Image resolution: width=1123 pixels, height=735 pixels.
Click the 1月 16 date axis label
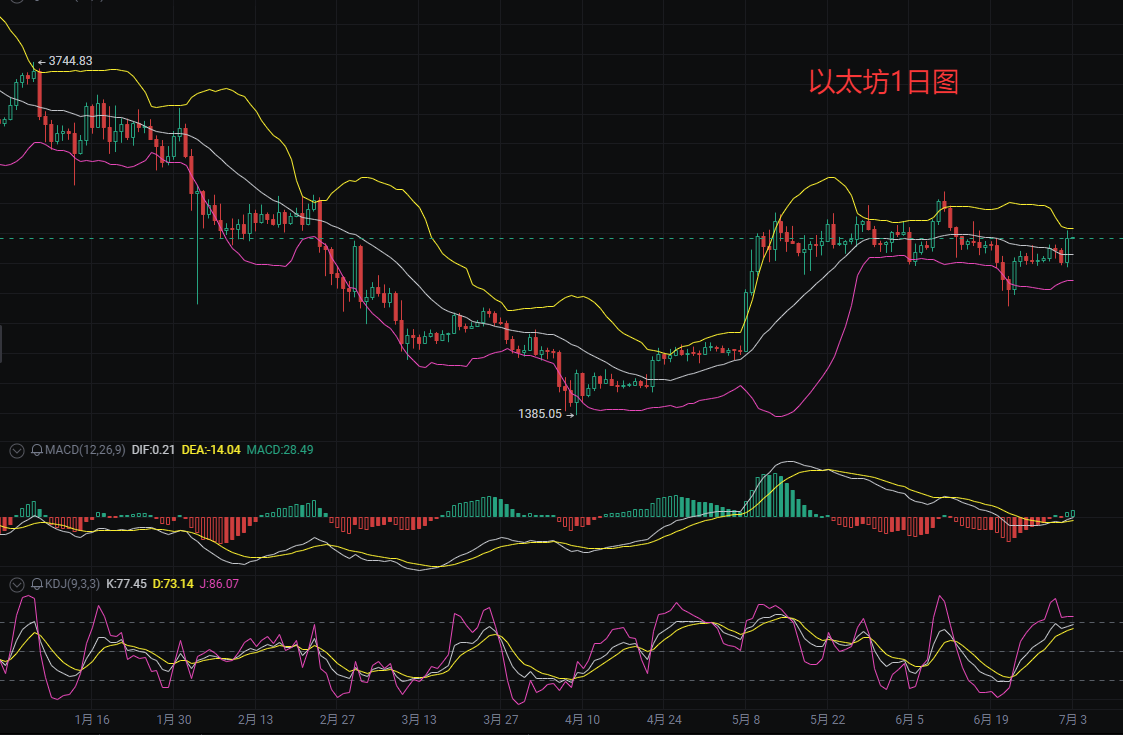coord(92,719)
